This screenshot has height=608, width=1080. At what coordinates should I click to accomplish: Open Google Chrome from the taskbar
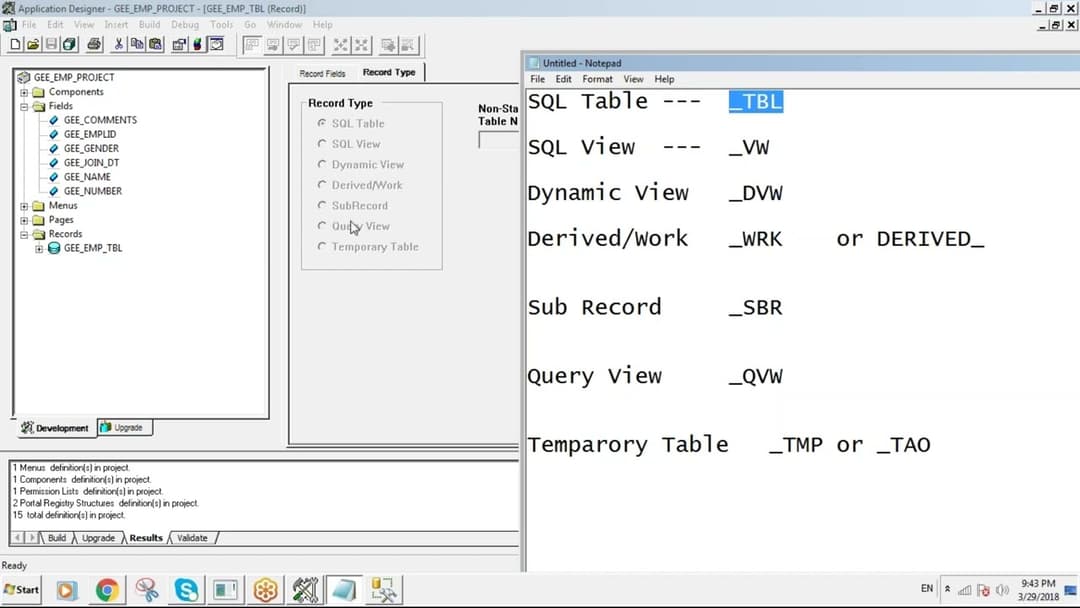click(x=107, y=590)
